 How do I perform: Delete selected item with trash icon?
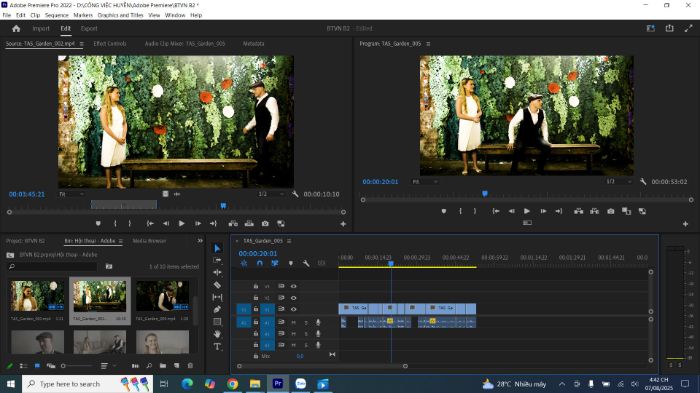[x=191, y=366]
